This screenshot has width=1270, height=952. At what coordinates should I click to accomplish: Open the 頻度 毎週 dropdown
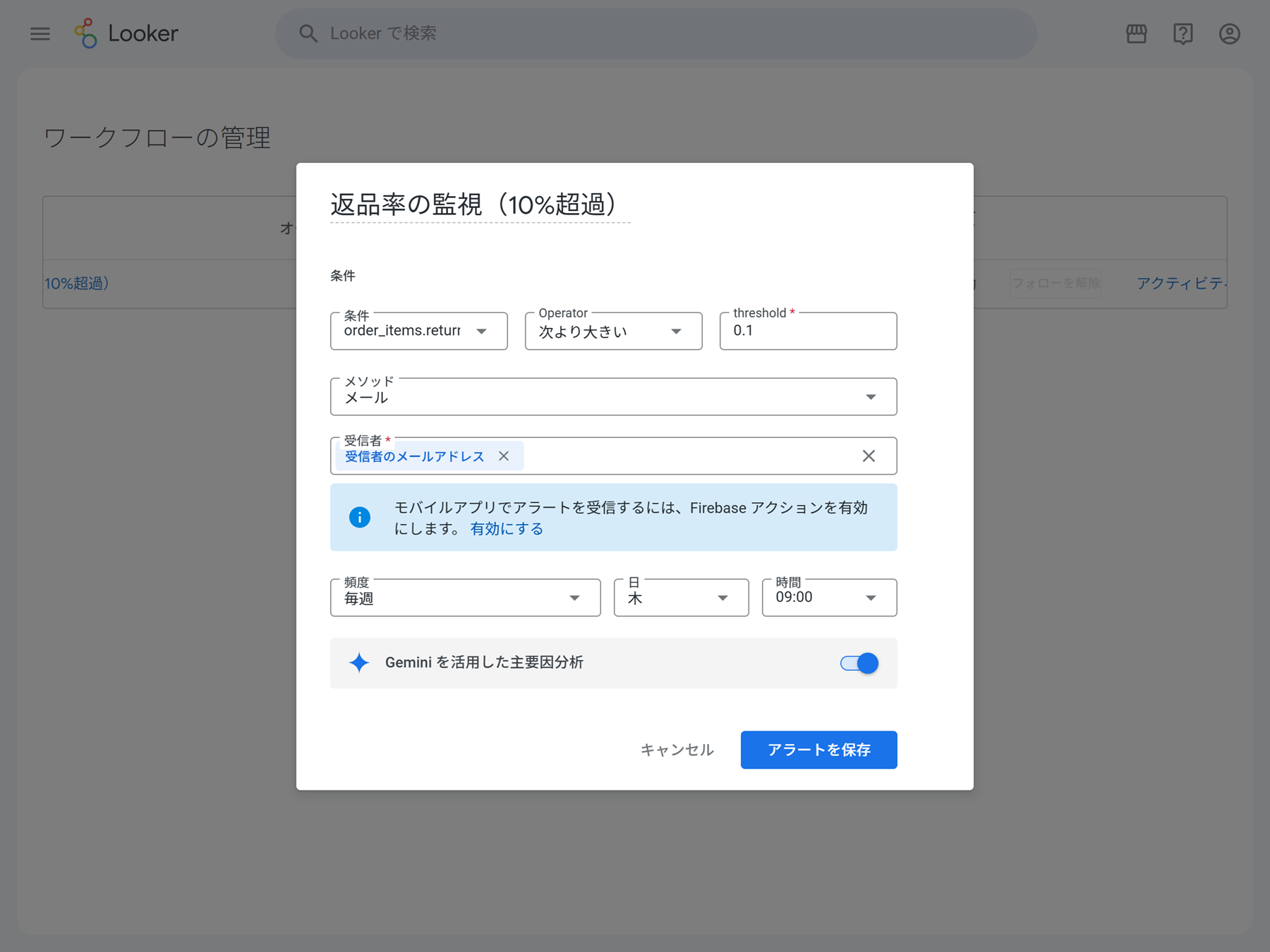466,597
